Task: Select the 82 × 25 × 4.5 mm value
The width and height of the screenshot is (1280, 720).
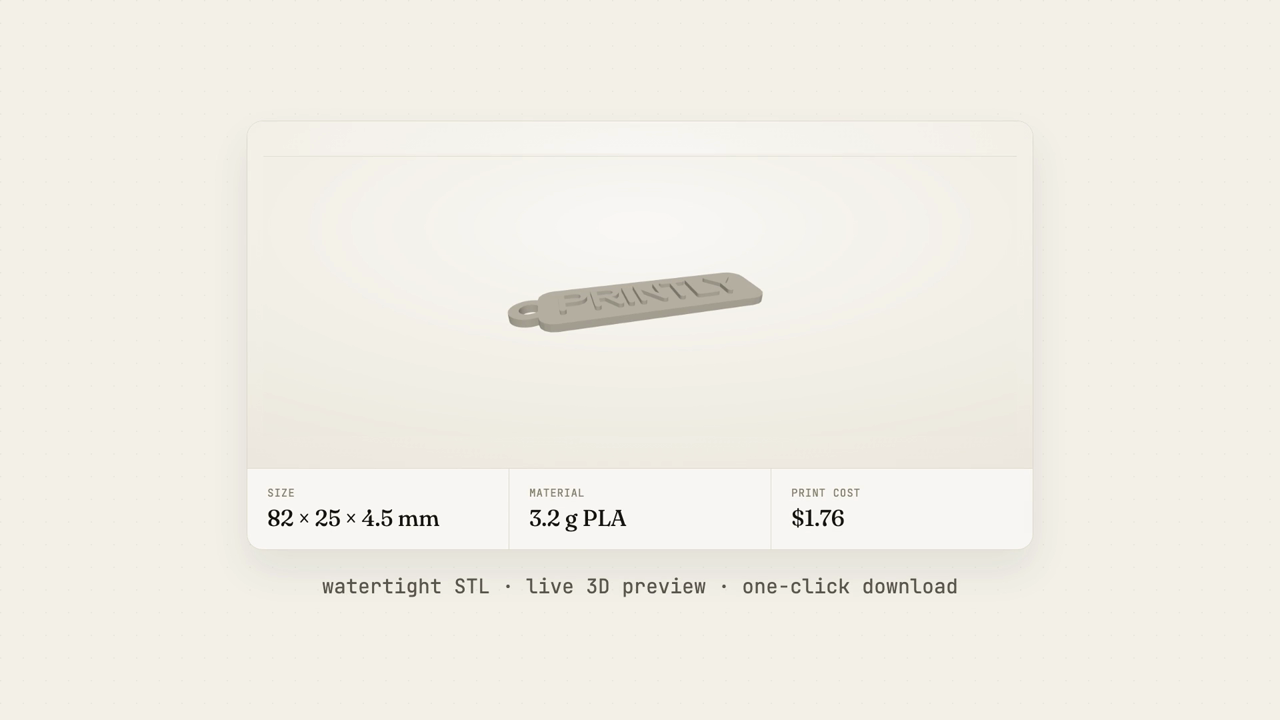Action: 353,518
